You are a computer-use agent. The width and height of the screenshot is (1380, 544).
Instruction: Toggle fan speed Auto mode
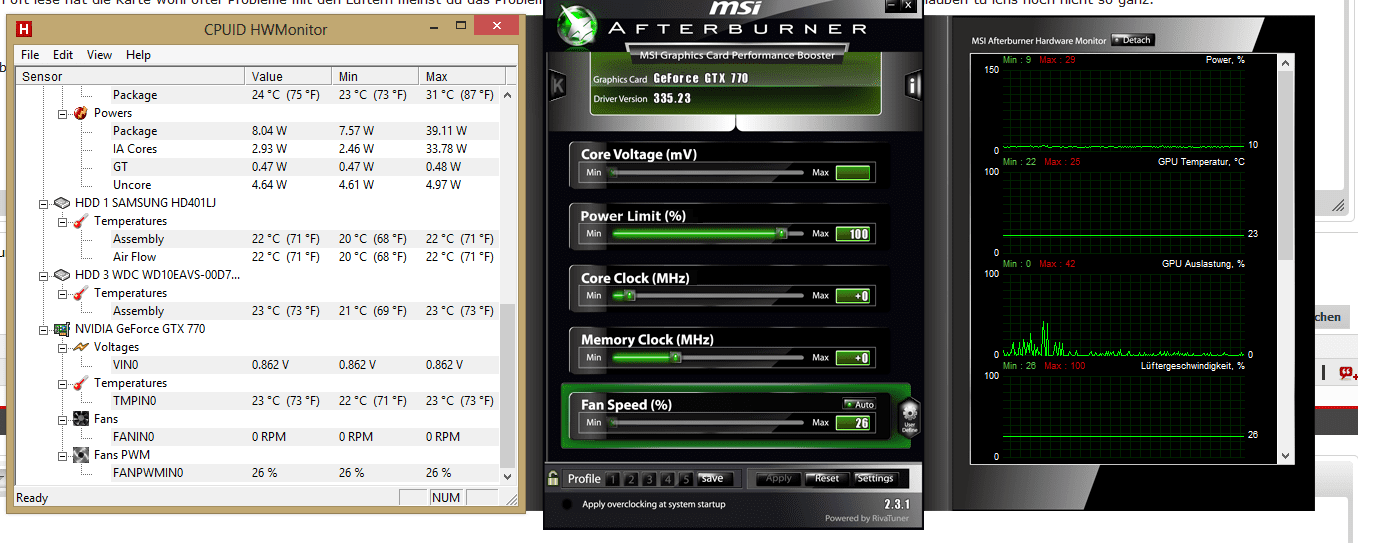[859, 405]
